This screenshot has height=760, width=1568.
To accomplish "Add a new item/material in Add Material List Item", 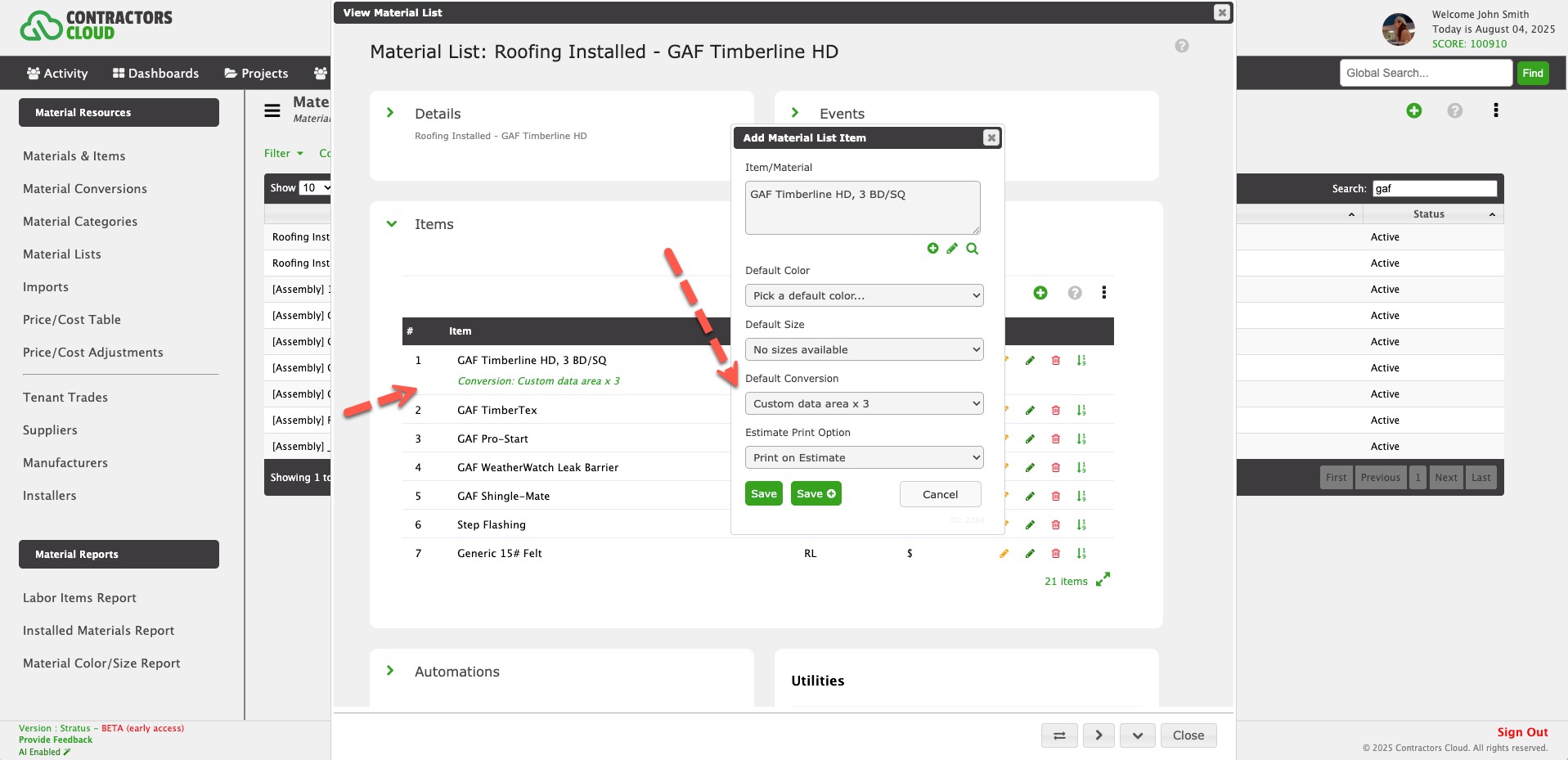I will (932, 248).
